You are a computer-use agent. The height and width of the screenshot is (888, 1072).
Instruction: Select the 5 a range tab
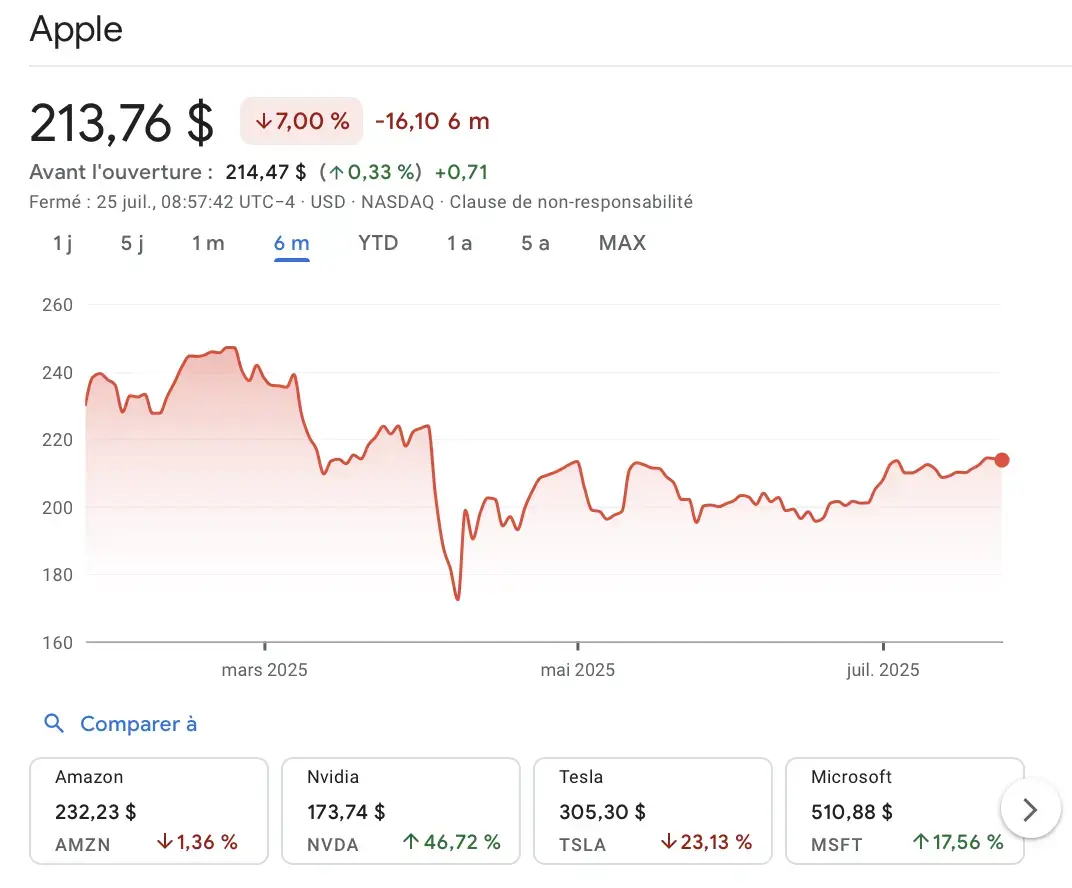(535, 243)
